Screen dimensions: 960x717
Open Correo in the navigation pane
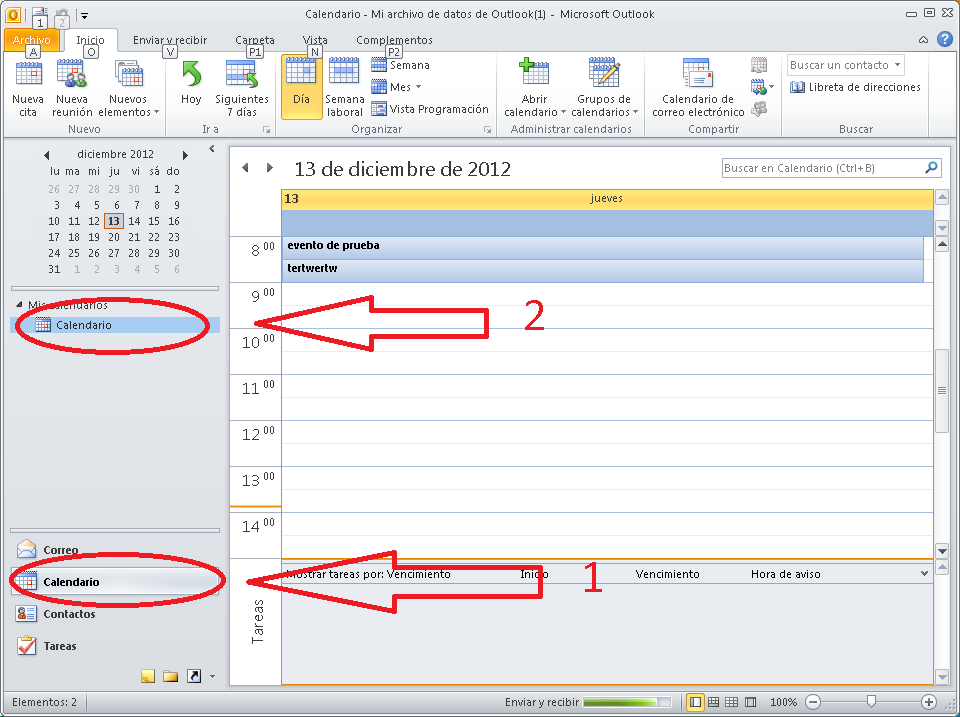(115, 550)
